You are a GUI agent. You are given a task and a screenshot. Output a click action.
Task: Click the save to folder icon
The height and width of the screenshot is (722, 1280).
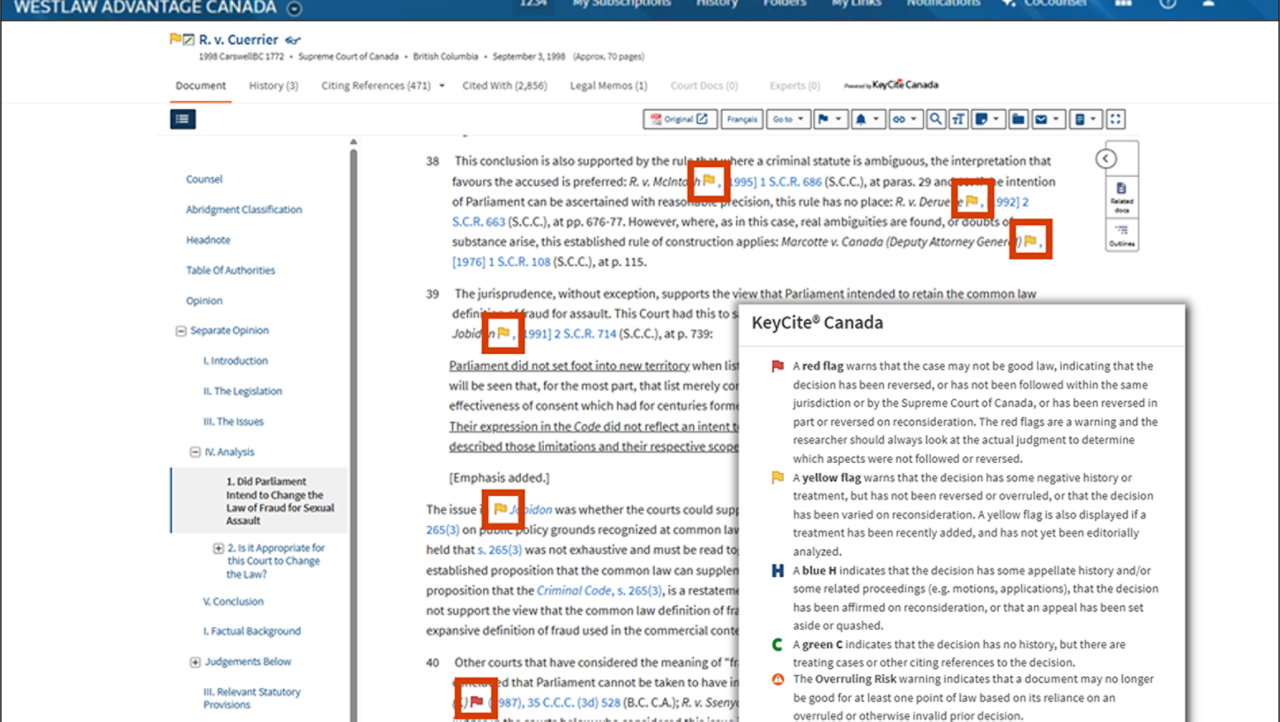pos(1018,119)
